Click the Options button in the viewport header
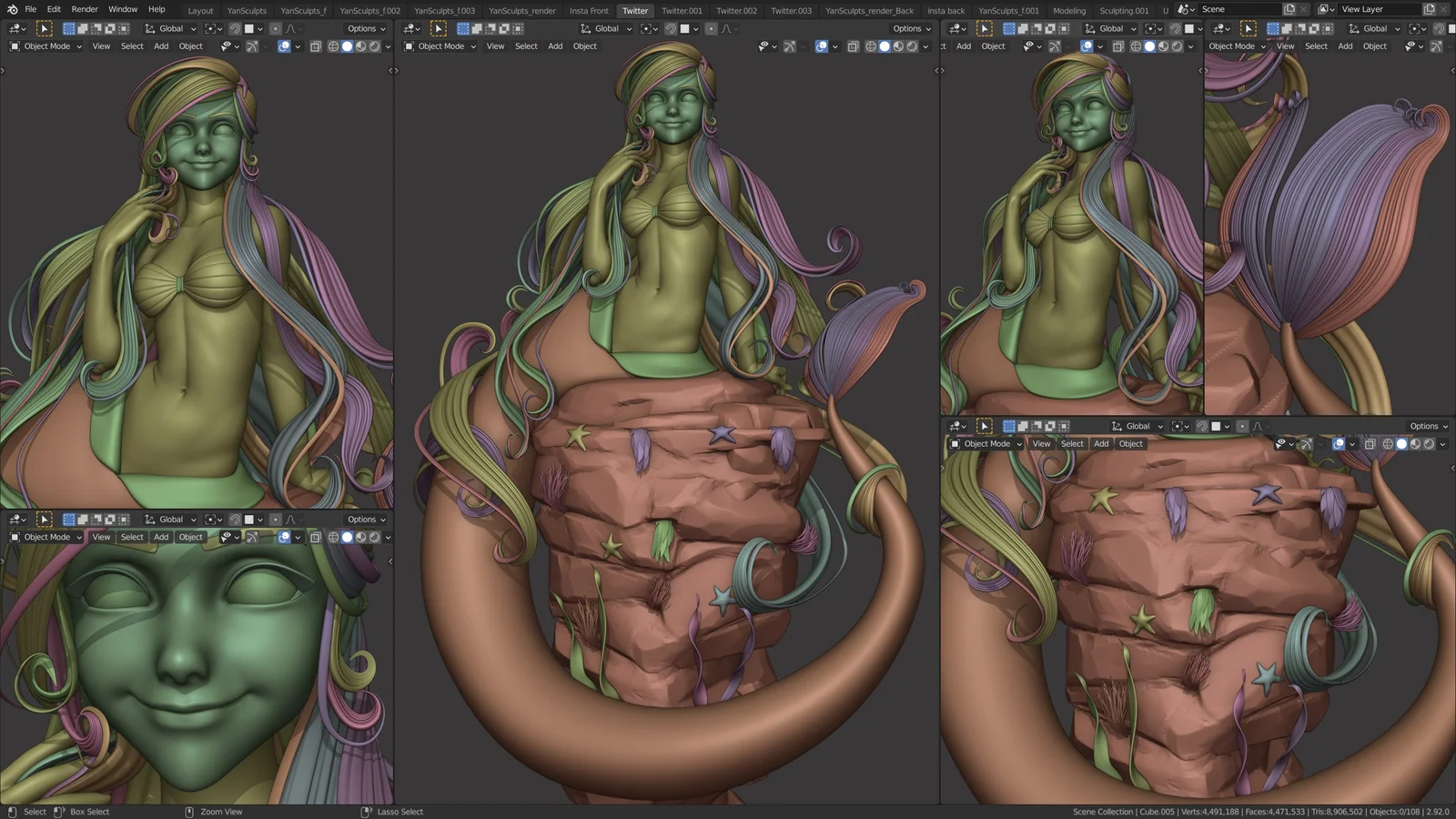 [x=364, y=28]
